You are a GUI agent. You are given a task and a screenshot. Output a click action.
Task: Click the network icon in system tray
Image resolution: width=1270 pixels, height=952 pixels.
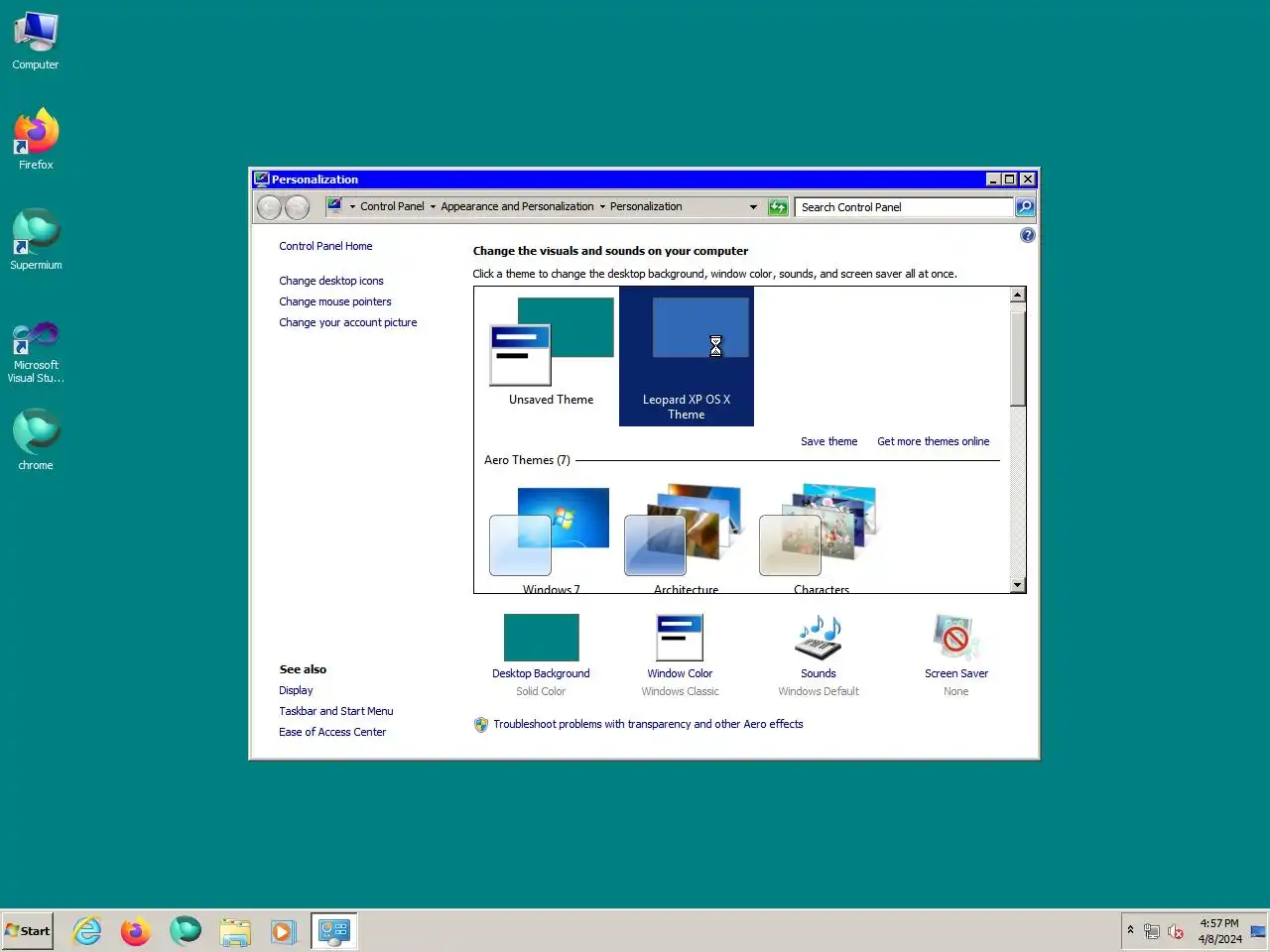click(x=1152, y=931)
